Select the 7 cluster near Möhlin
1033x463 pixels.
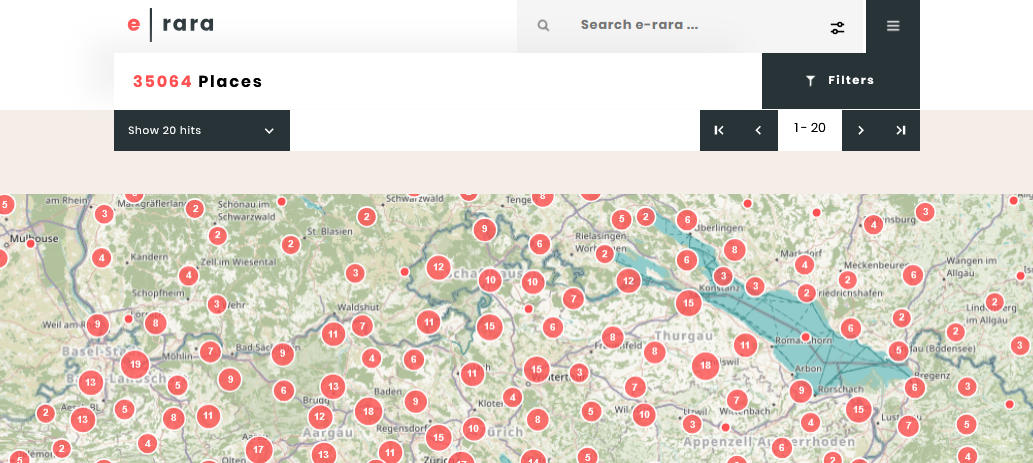click(210, 352)
